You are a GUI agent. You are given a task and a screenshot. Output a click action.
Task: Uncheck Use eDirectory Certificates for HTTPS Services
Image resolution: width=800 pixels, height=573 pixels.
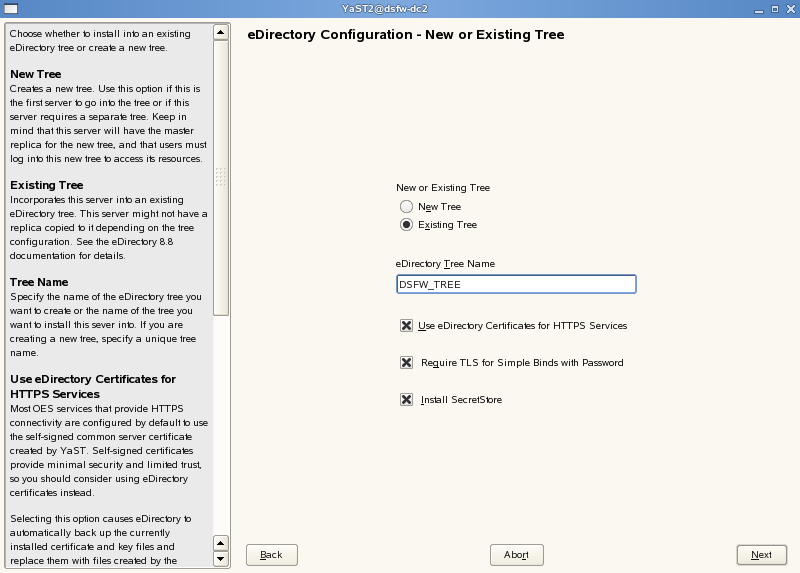tap(406, 326)
